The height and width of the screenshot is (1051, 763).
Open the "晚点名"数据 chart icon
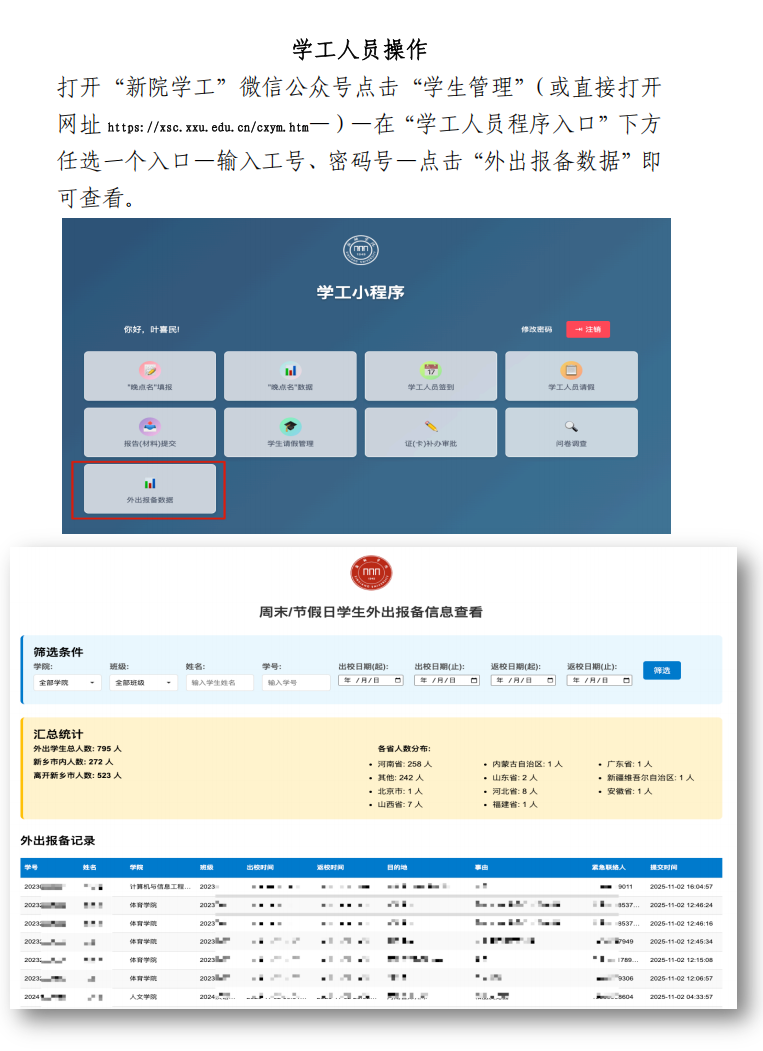coord(290,370)
